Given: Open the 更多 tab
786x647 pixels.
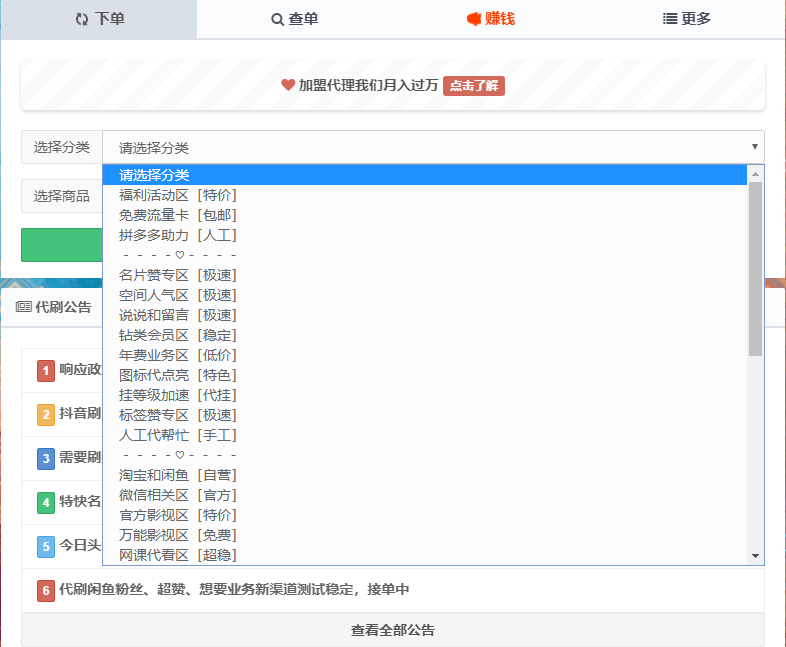Looking at the screenshot, I should (687, 19).
